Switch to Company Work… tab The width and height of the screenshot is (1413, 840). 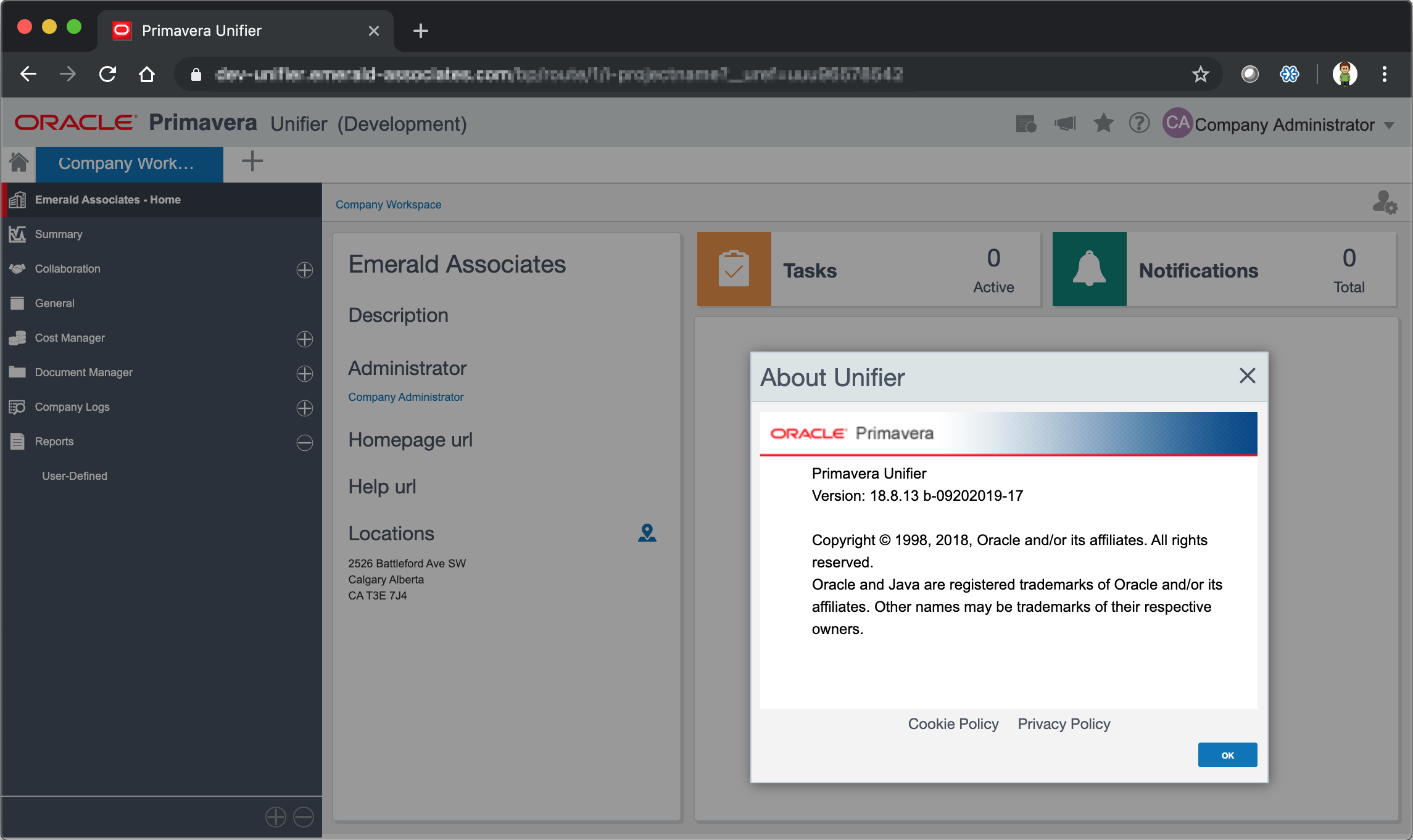point(130,164)
